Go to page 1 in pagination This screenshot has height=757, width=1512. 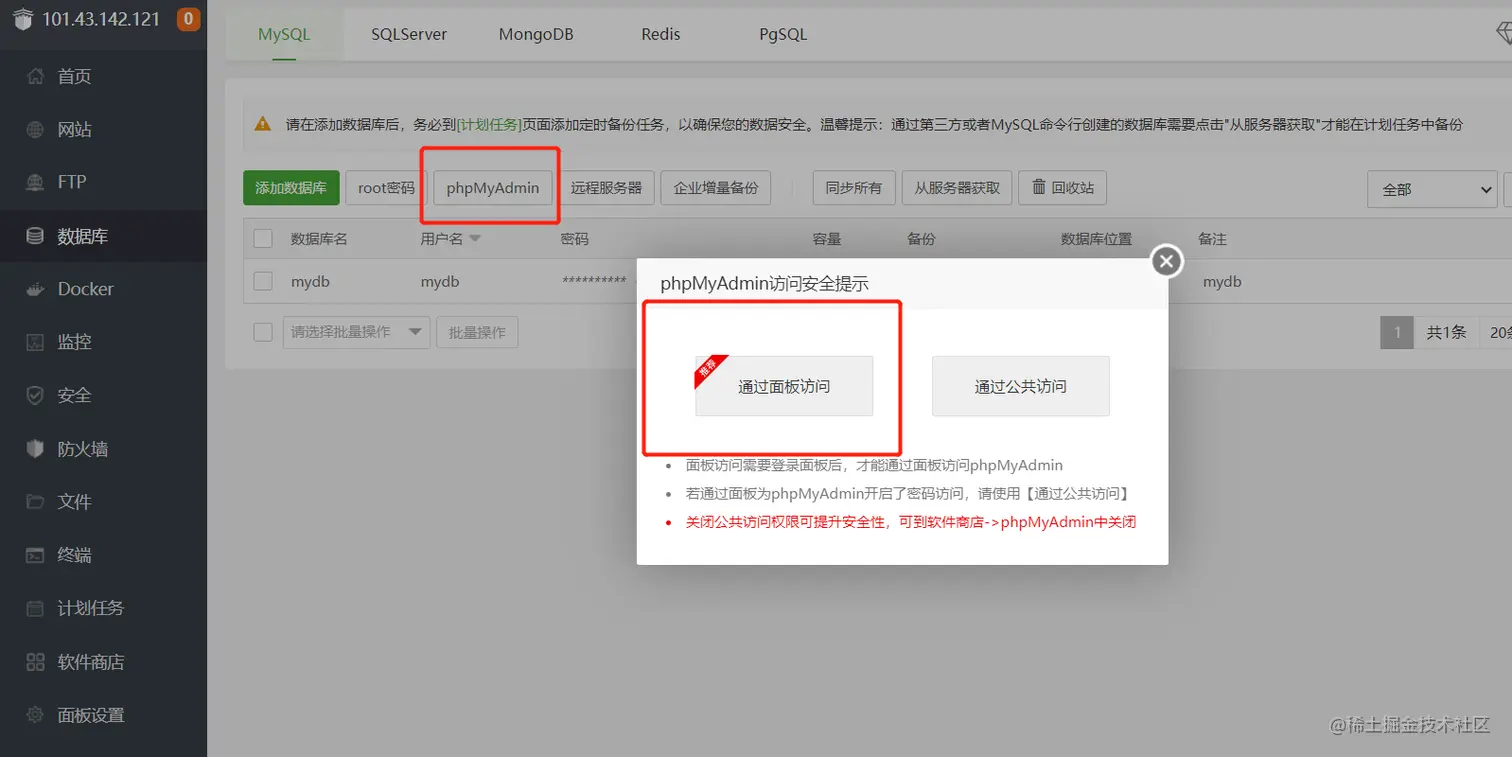(1397, 332)
